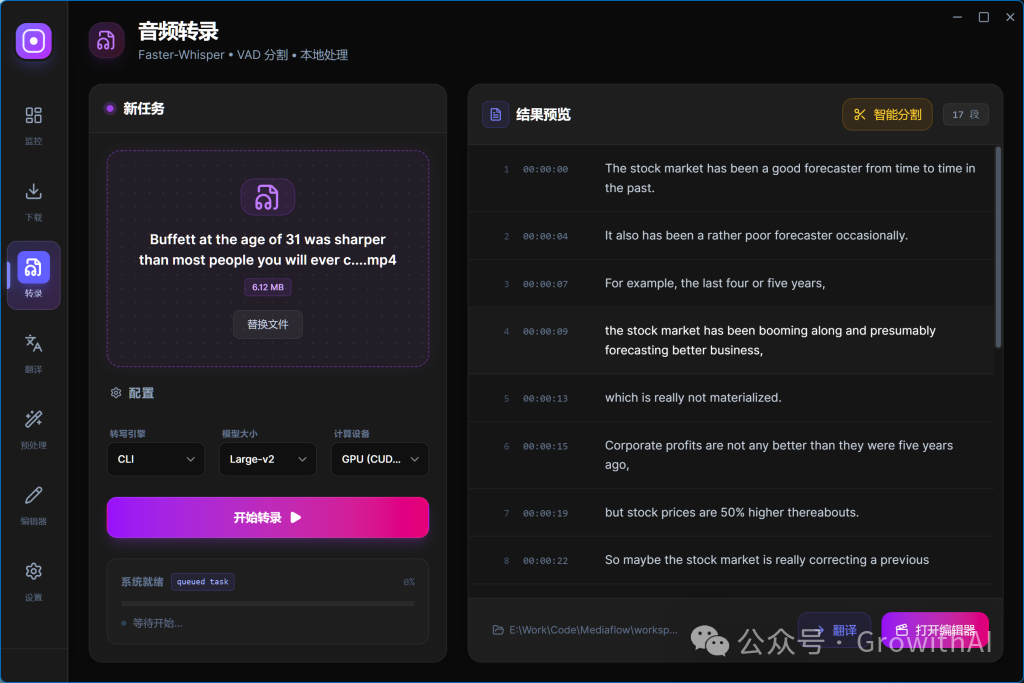
Task: Click the 0% progress bar
Action: pos(267,602)
